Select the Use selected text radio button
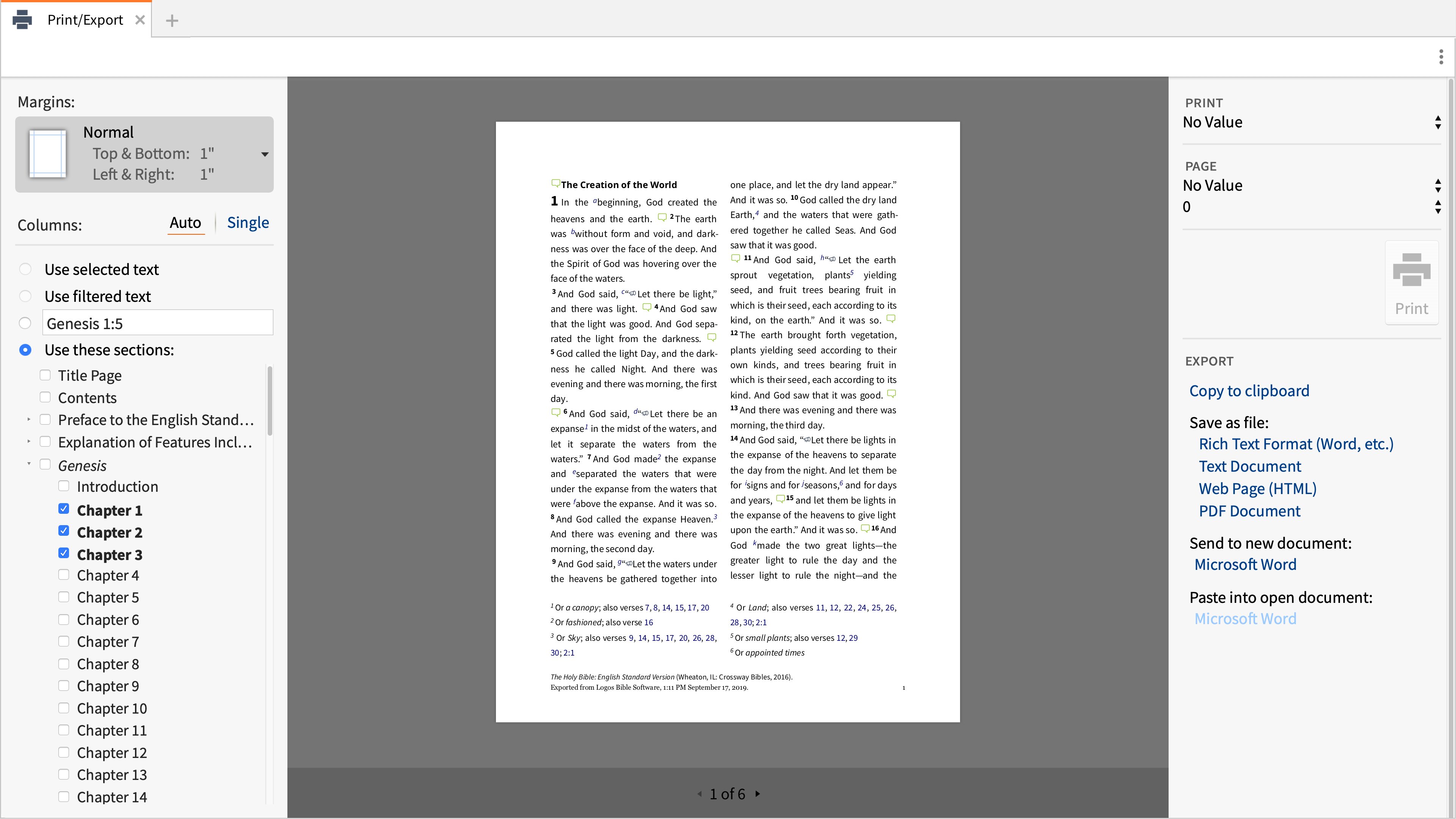This screenshot has height=819, width=1456. (25, 269)
